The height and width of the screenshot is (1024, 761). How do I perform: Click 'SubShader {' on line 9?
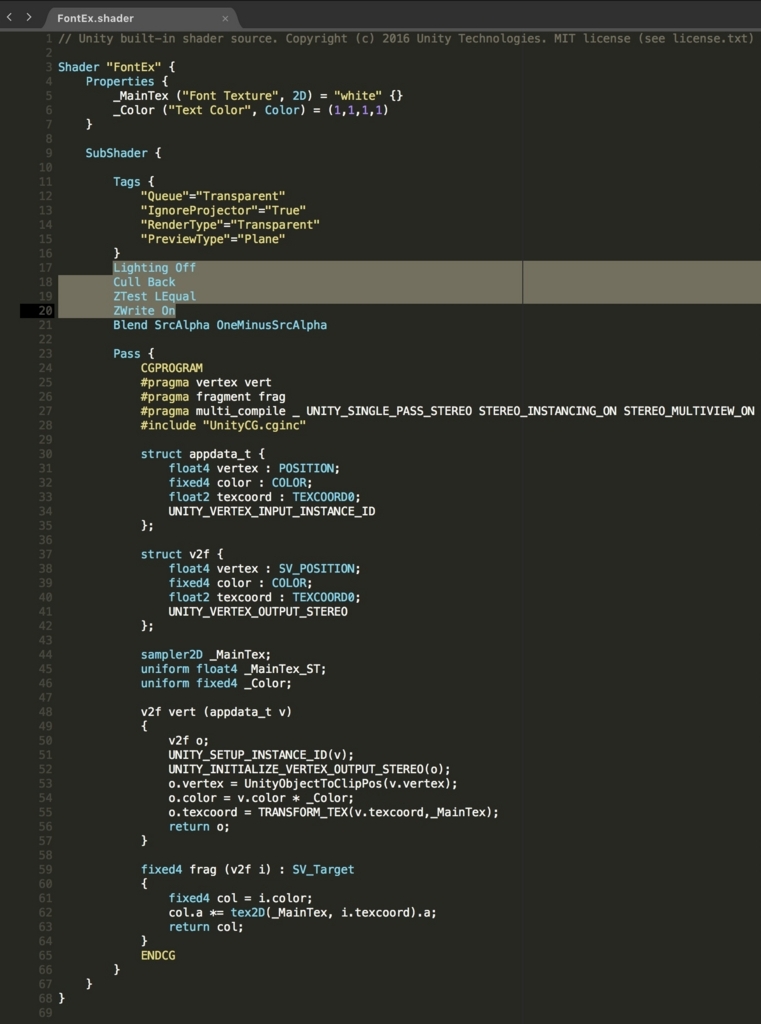(x=123, y=153)
